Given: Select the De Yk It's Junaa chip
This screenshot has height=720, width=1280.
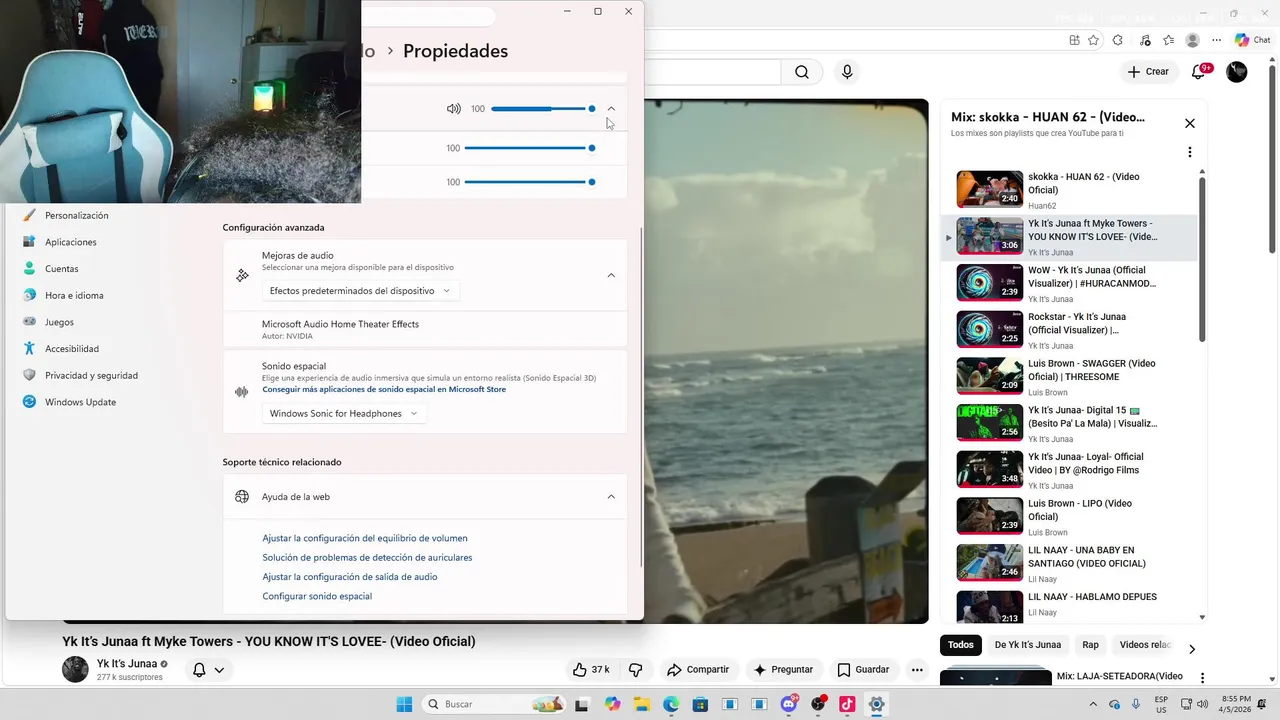Looking at the screenshot, I should (x=1028, y=645).
